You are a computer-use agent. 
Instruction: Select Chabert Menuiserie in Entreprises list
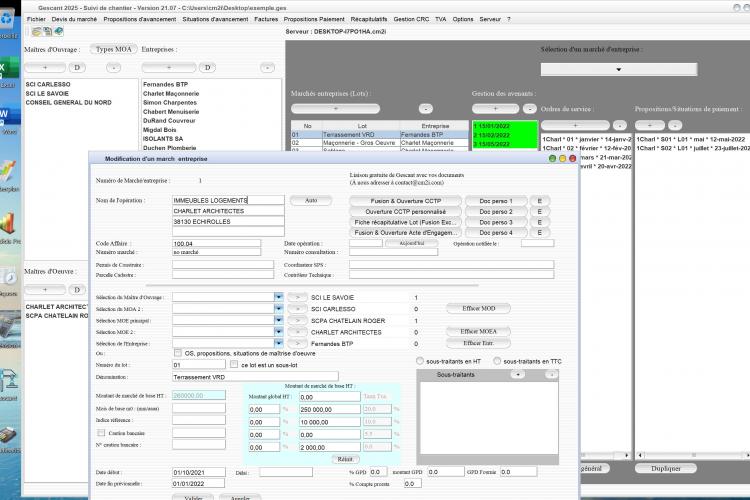click(171, 111)
